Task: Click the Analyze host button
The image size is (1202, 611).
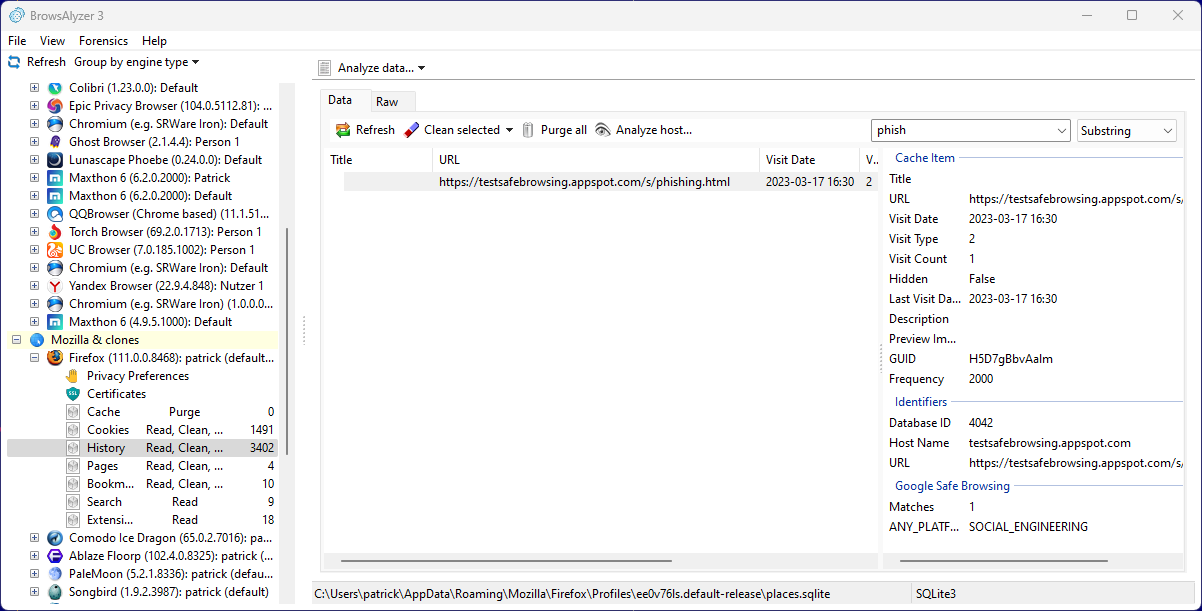Action: click(x=643, y=130)
